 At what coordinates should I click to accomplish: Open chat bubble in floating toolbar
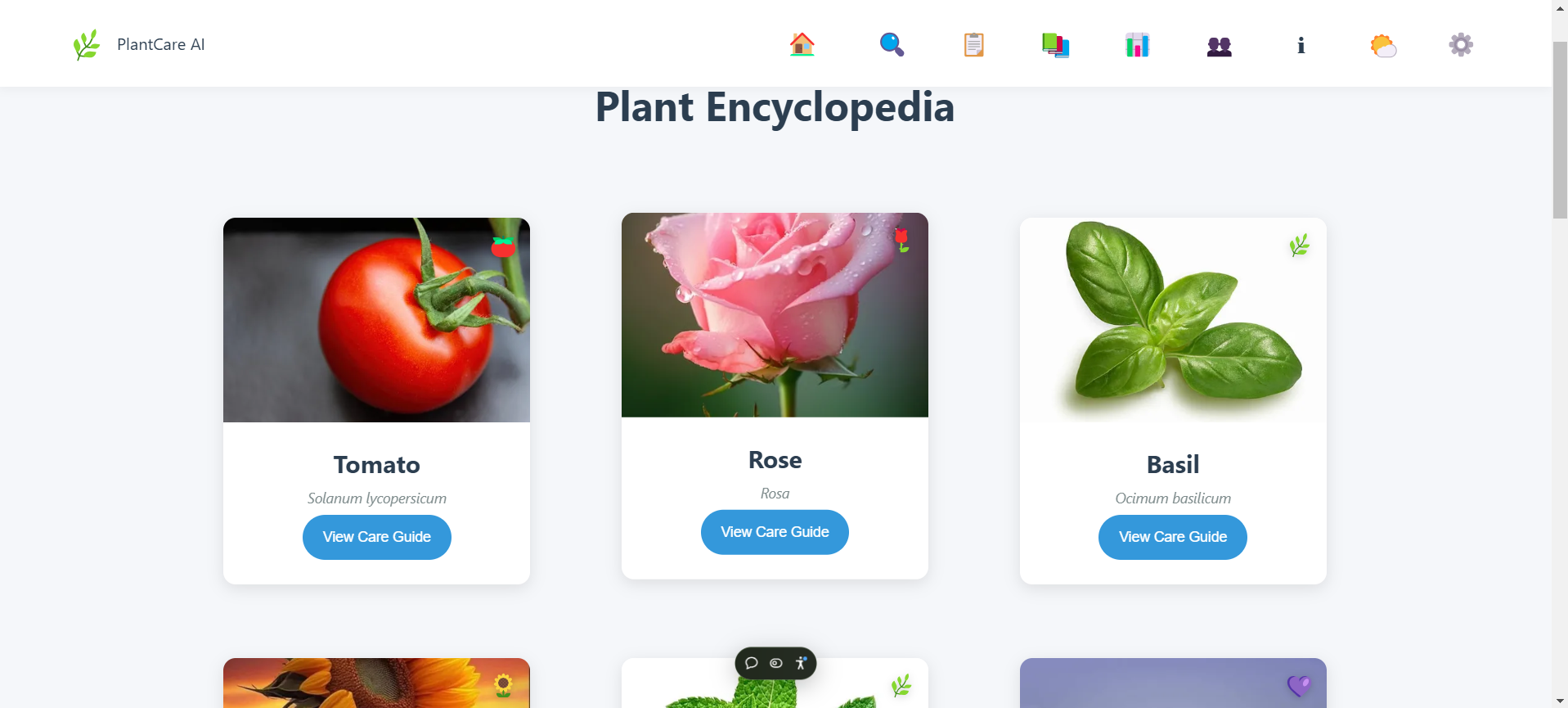click(x=752, y=663)
